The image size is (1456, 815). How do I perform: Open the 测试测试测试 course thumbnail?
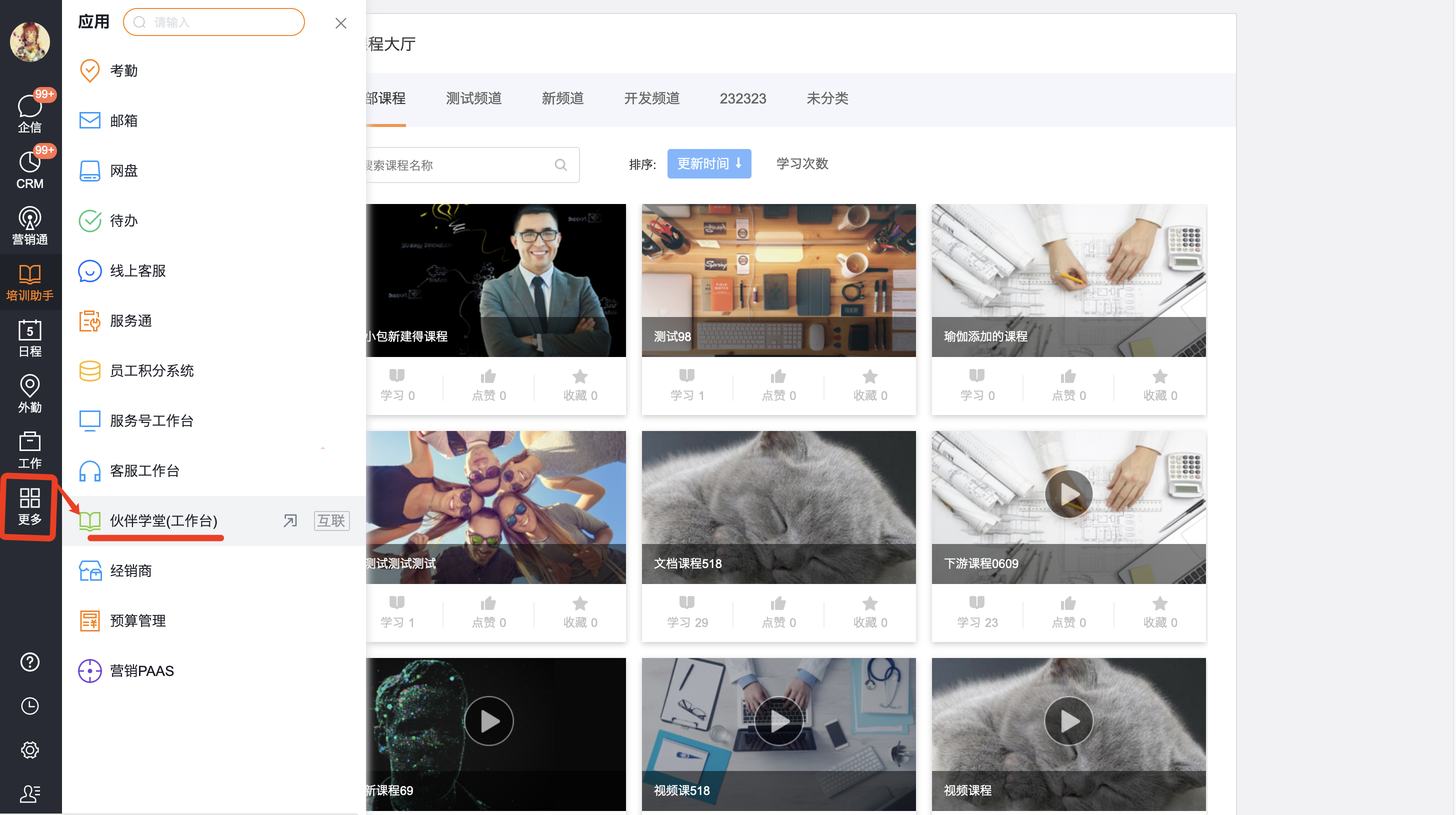(x=495, y=507)
